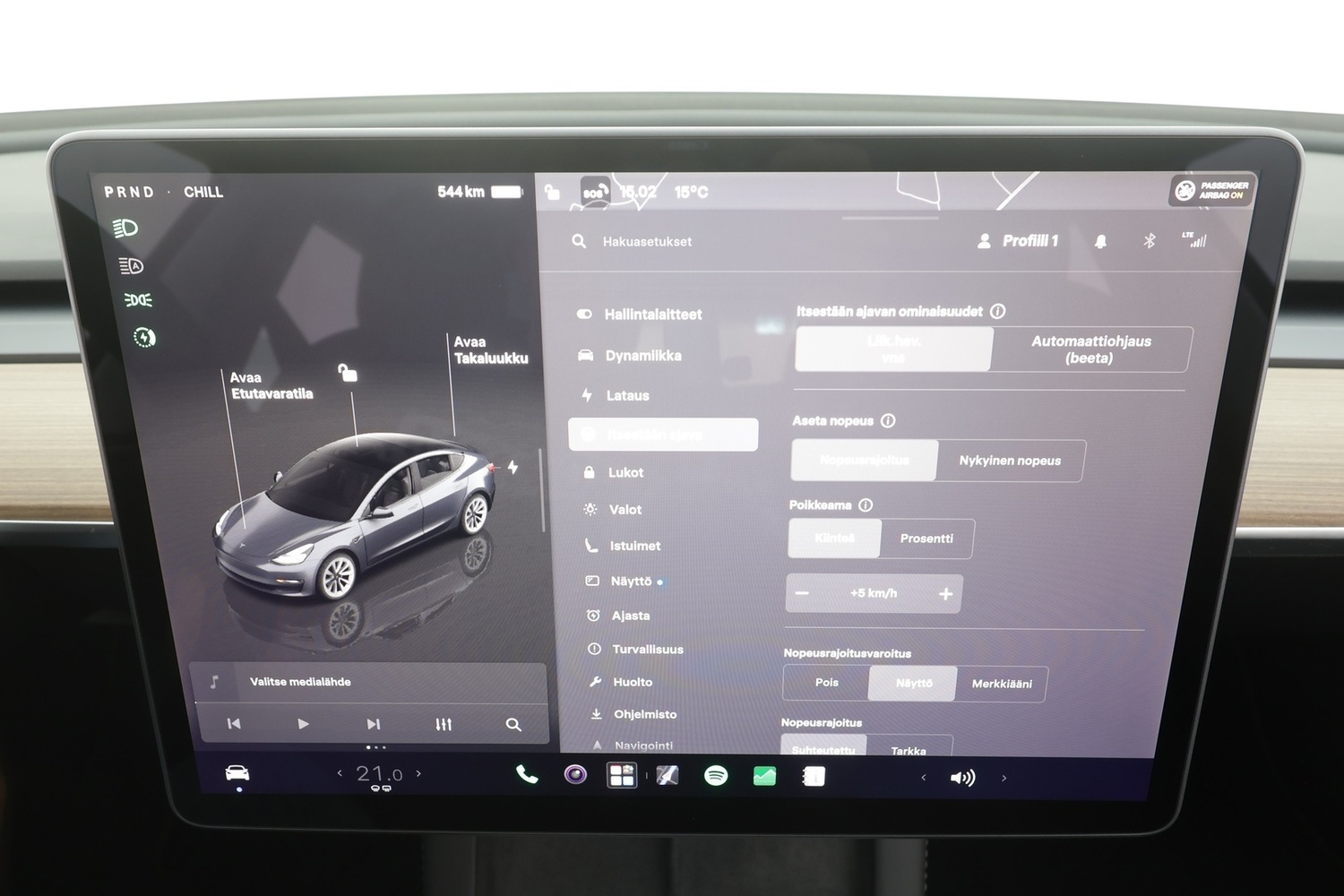Screen dimensions: 1344x896
Task: Tap the speaker volume icon
Action: coord(962,778)
